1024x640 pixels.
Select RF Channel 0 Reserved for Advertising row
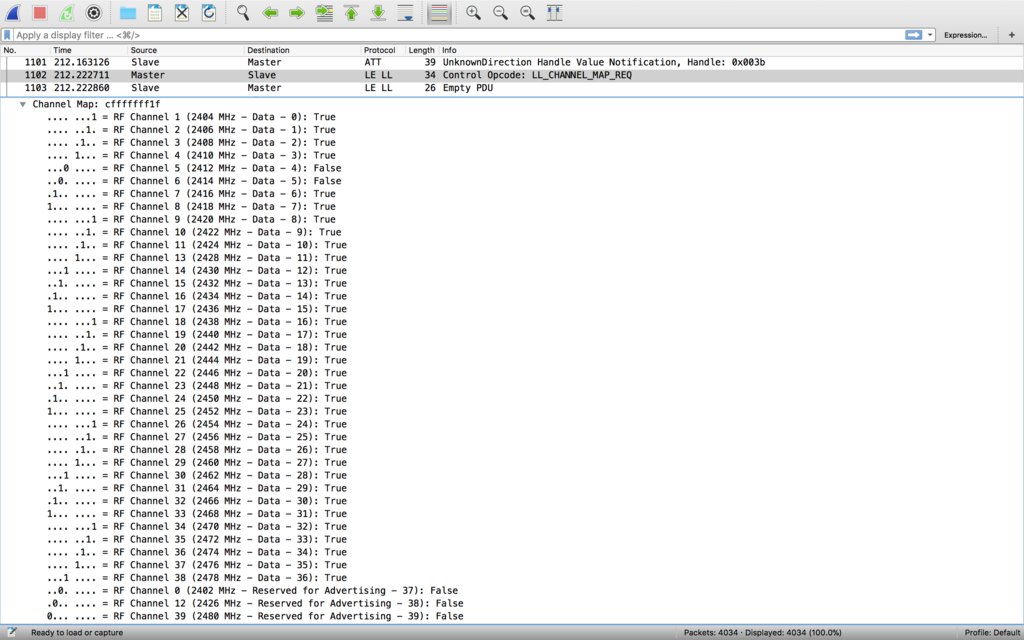(252, 590)
